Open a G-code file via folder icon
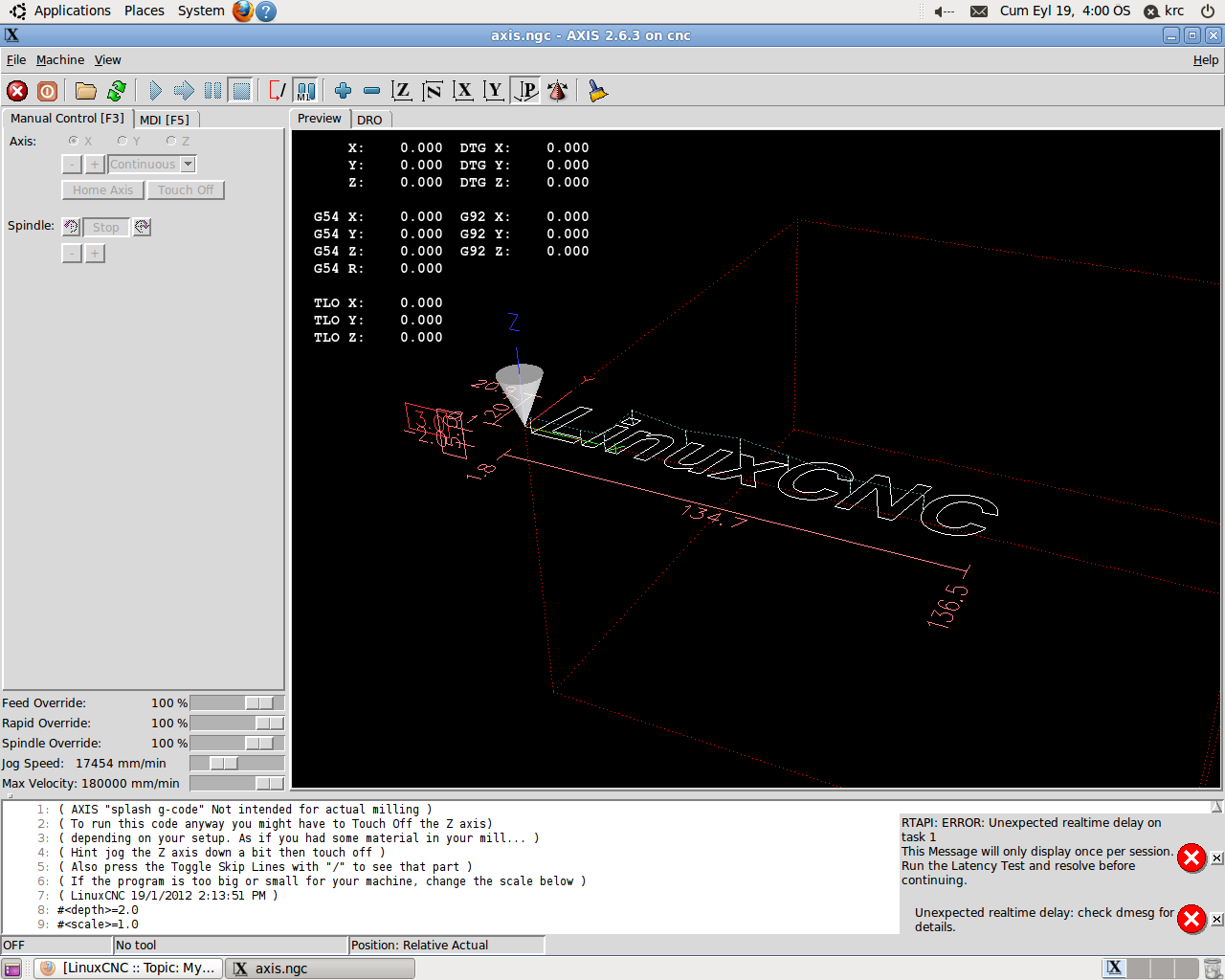 point(86,91)
